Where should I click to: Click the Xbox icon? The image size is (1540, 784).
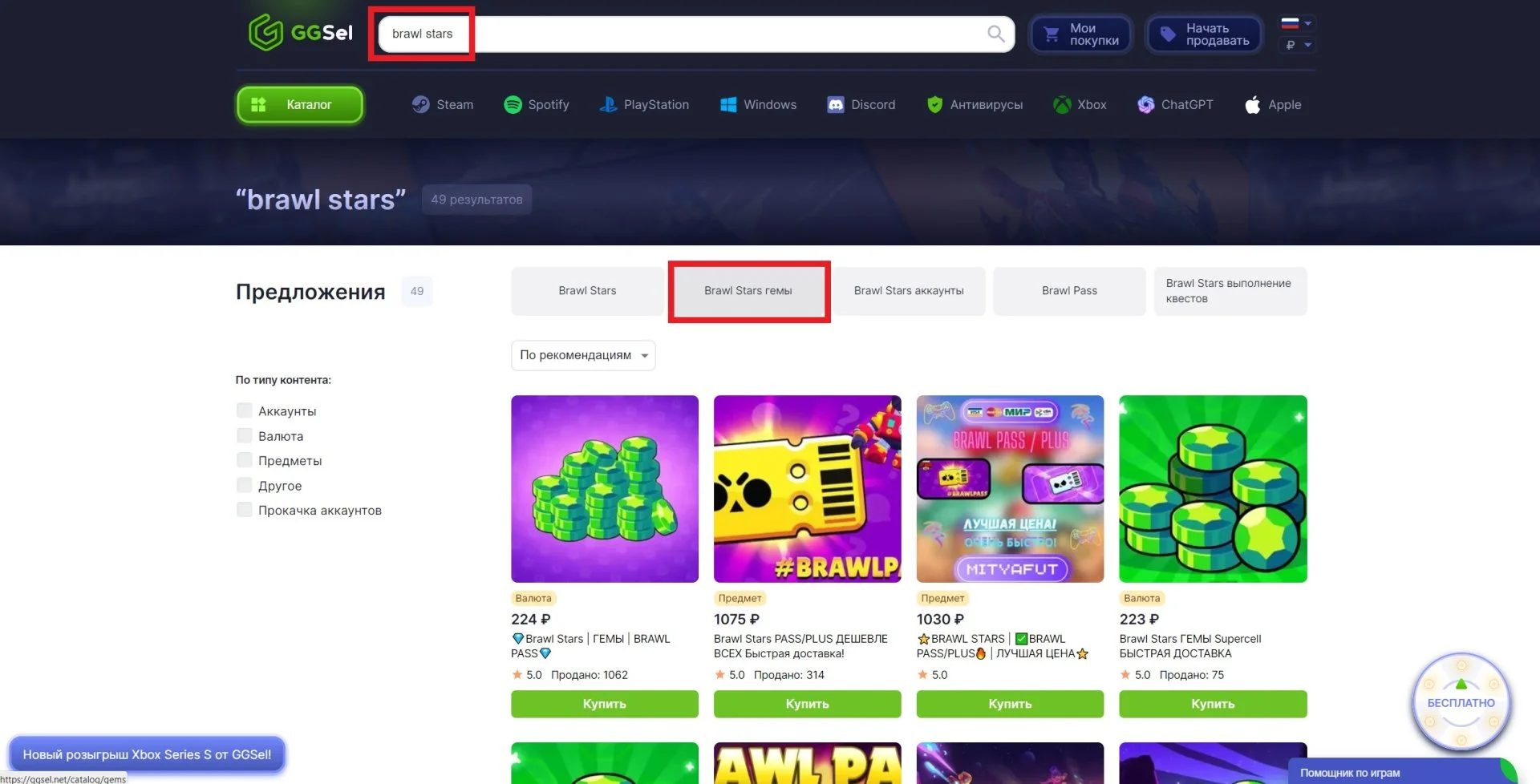pyautogui.click(x=1062, y=105)
